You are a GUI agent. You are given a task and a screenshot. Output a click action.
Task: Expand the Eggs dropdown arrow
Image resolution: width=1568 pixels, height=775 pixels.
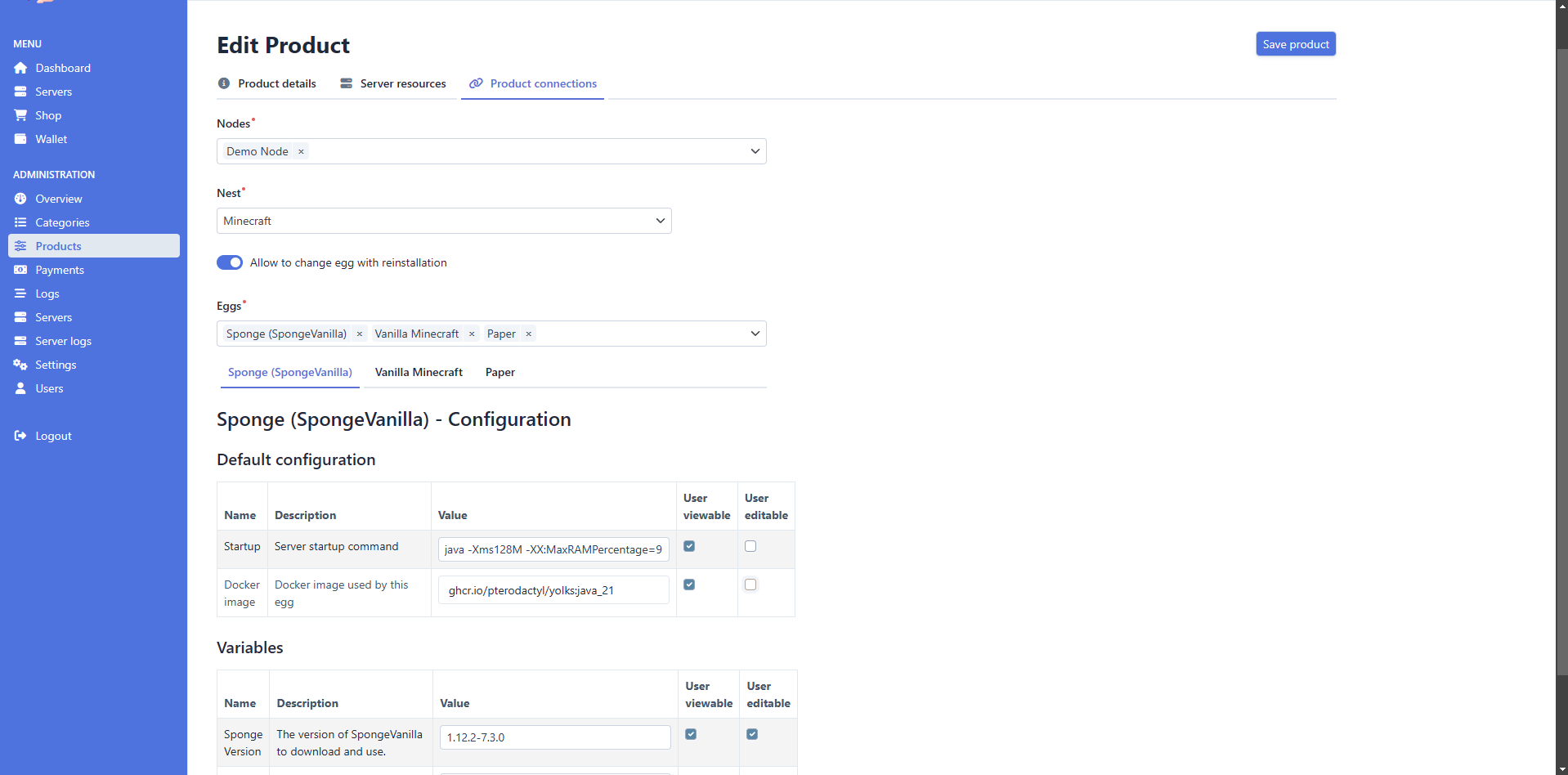coord(755,334)
